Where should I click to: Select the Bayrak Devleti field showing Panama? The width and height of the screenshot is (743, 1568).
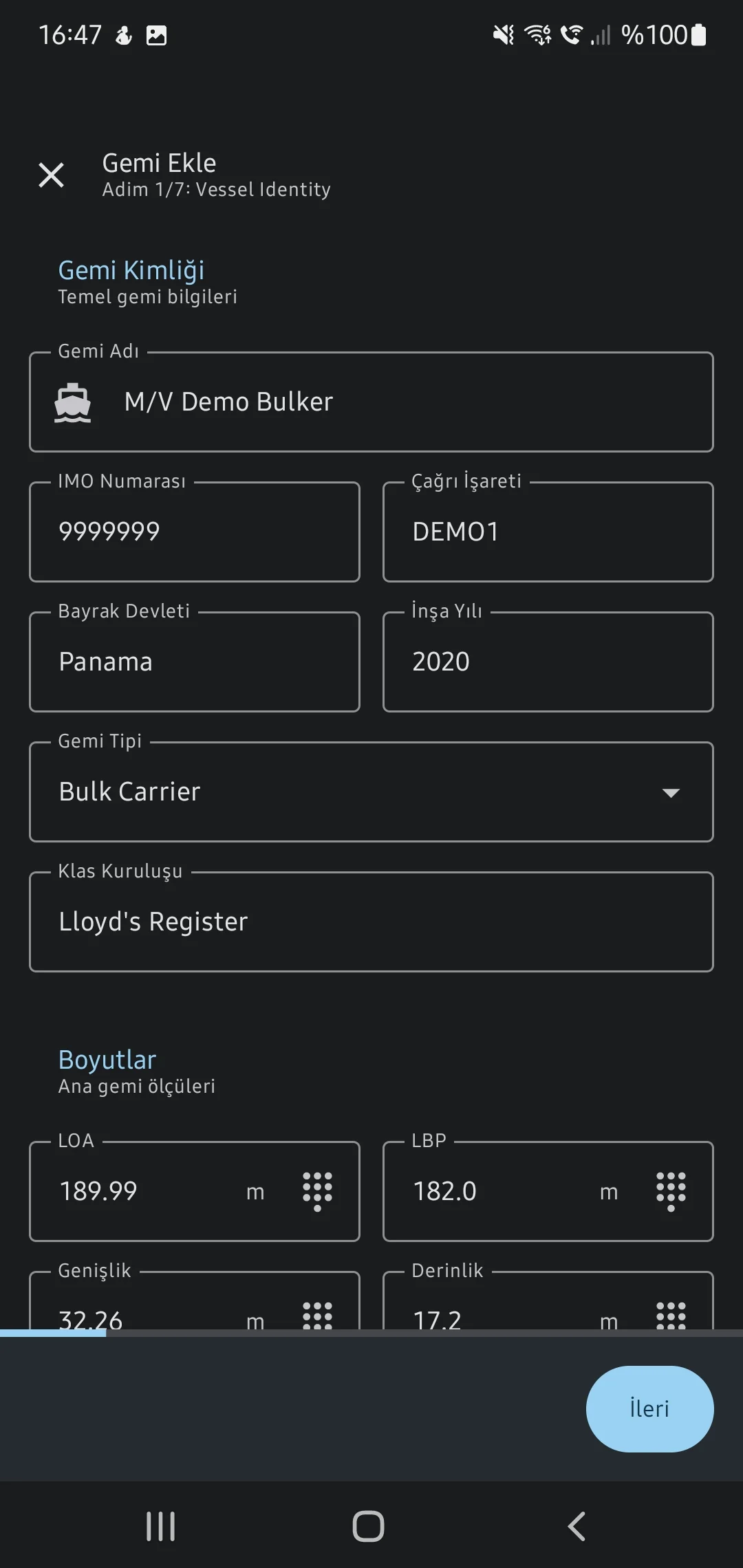(194, 662)
